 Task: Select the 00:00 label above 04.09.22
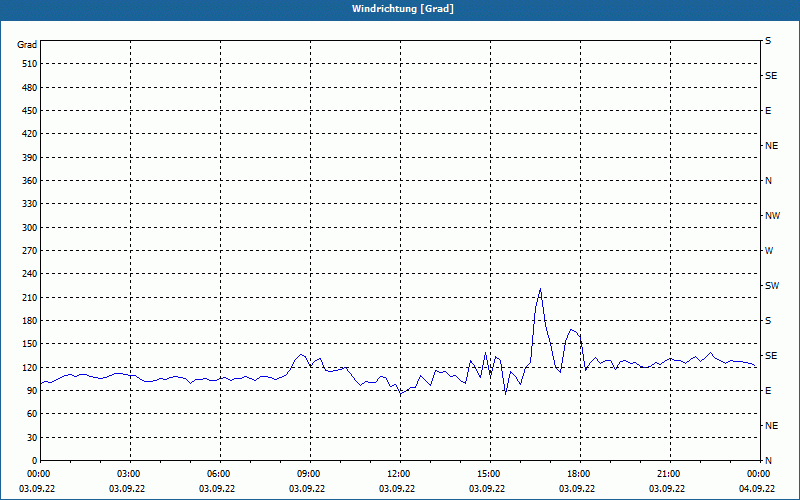(x=760, y=474)
